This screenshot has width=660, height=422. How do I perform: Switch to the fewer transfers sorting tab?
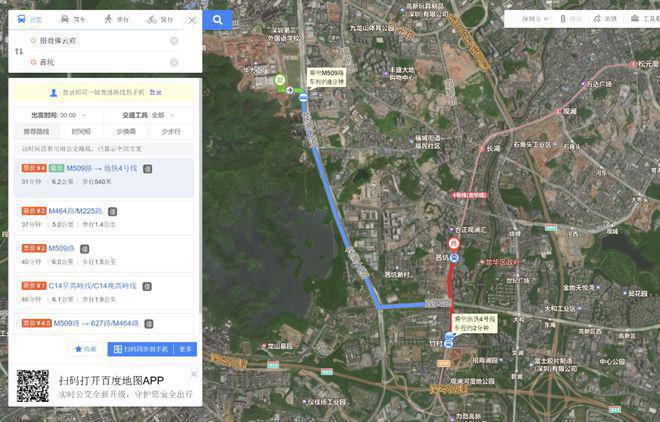pos(126,132)
